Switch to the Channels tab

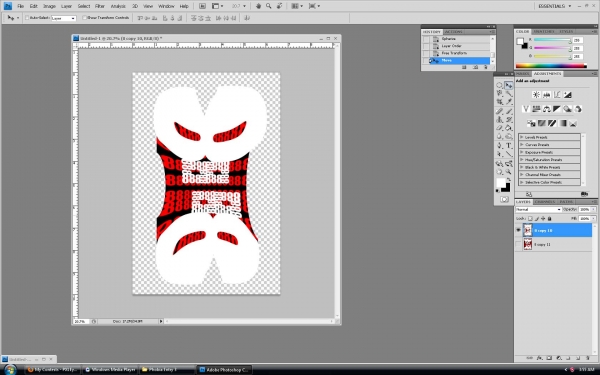point(545,202)
